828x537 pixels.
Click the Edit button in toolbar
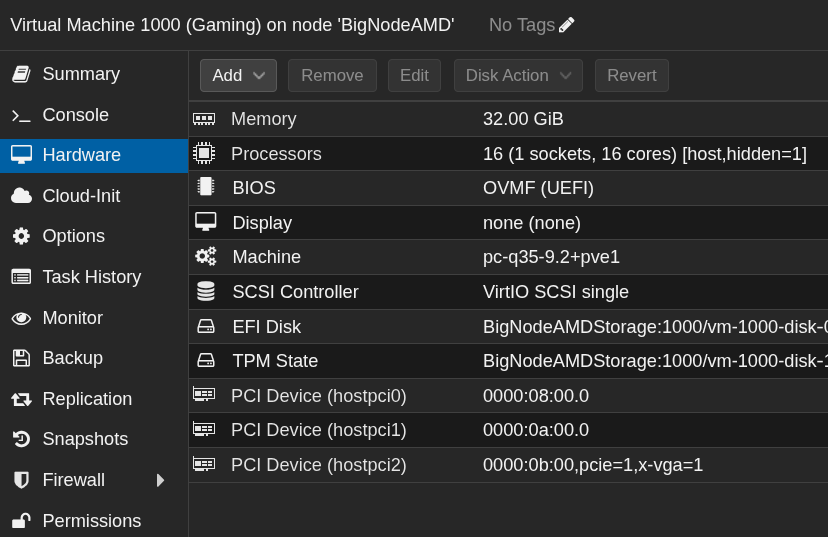tap(414, 76)
